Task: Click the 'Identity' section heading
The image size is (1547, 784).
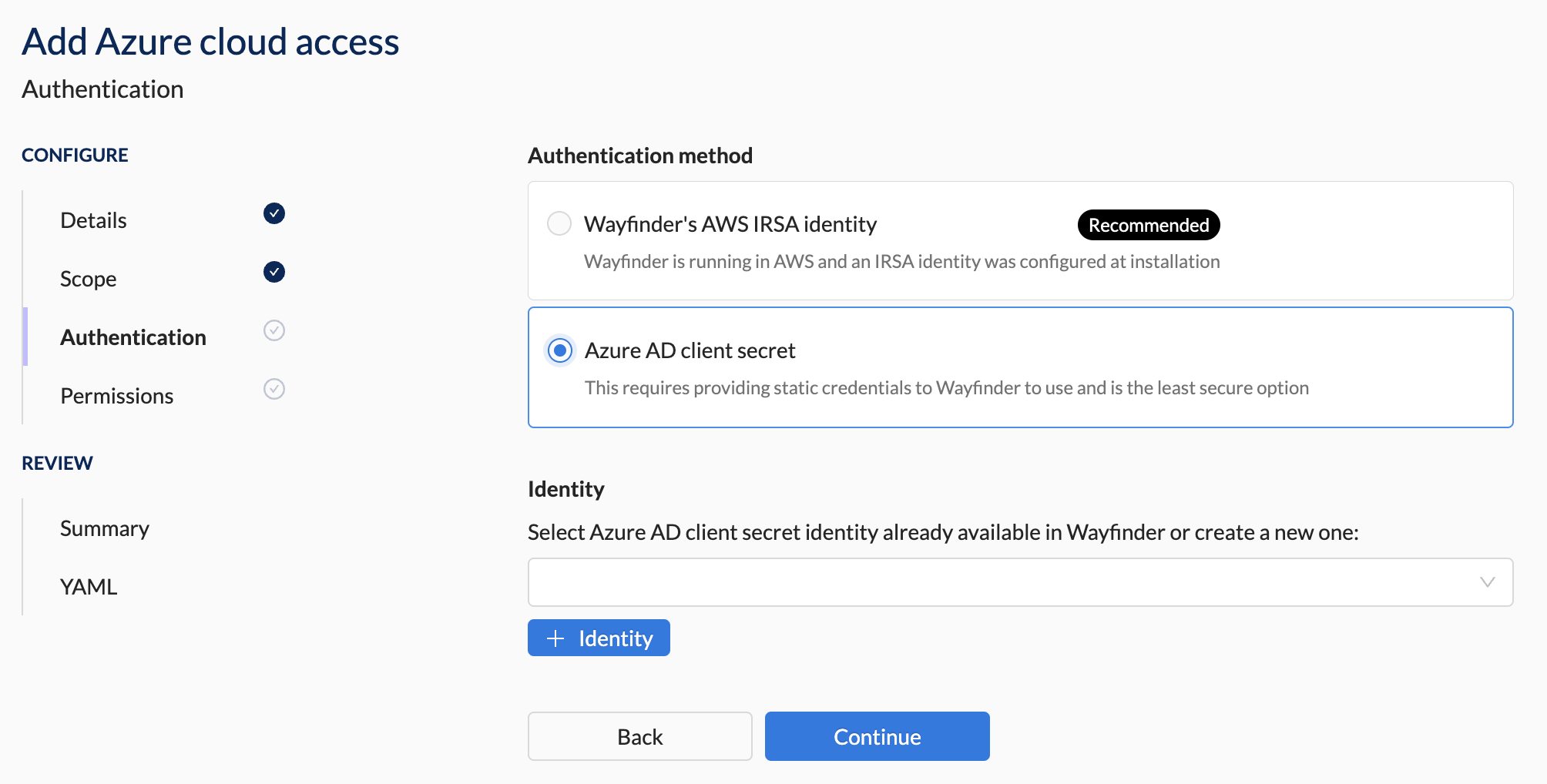Action: point(566,490)
